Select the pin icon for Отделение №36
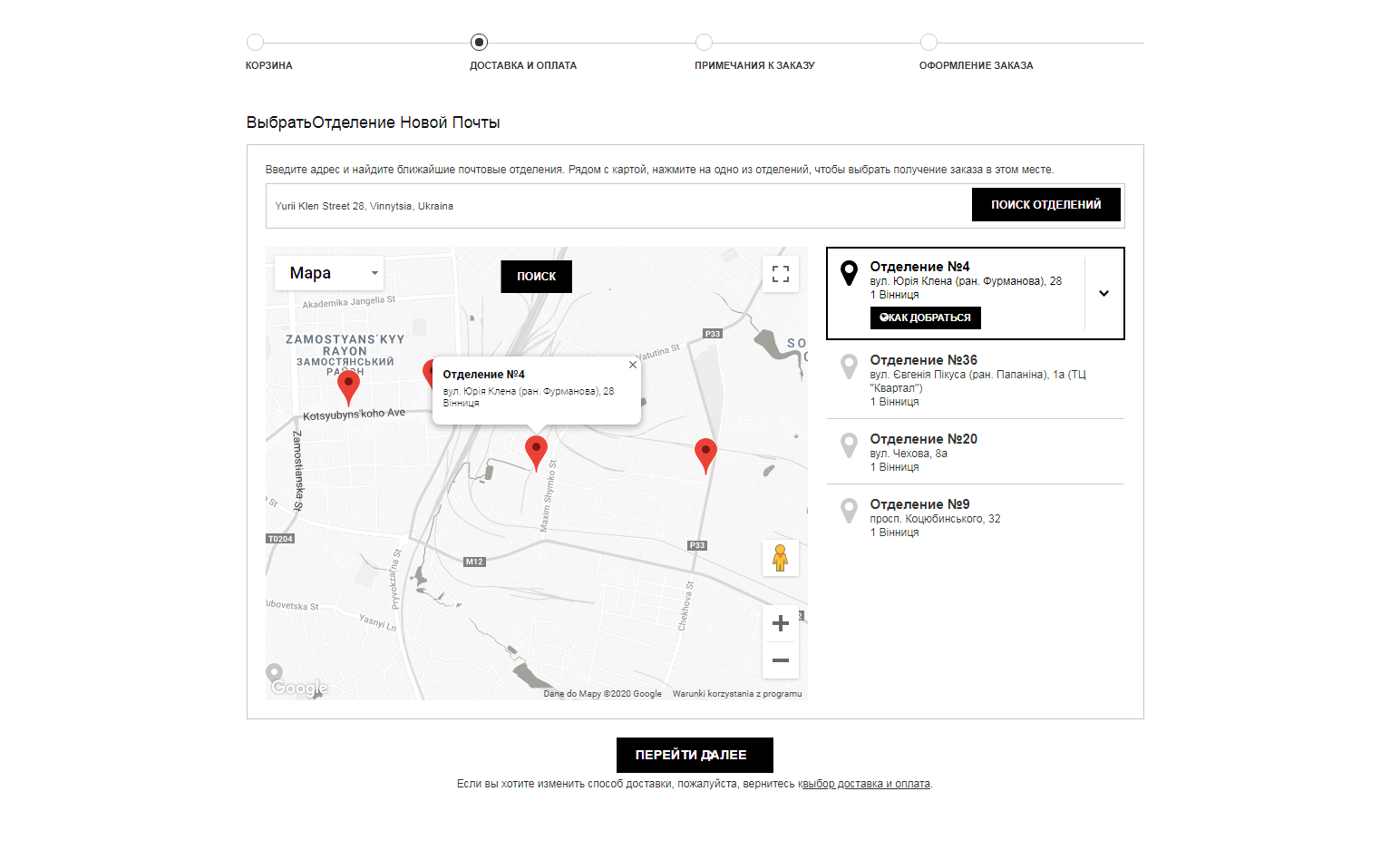The height and width of the screenshot is (850, 1400). coord(849,366)
